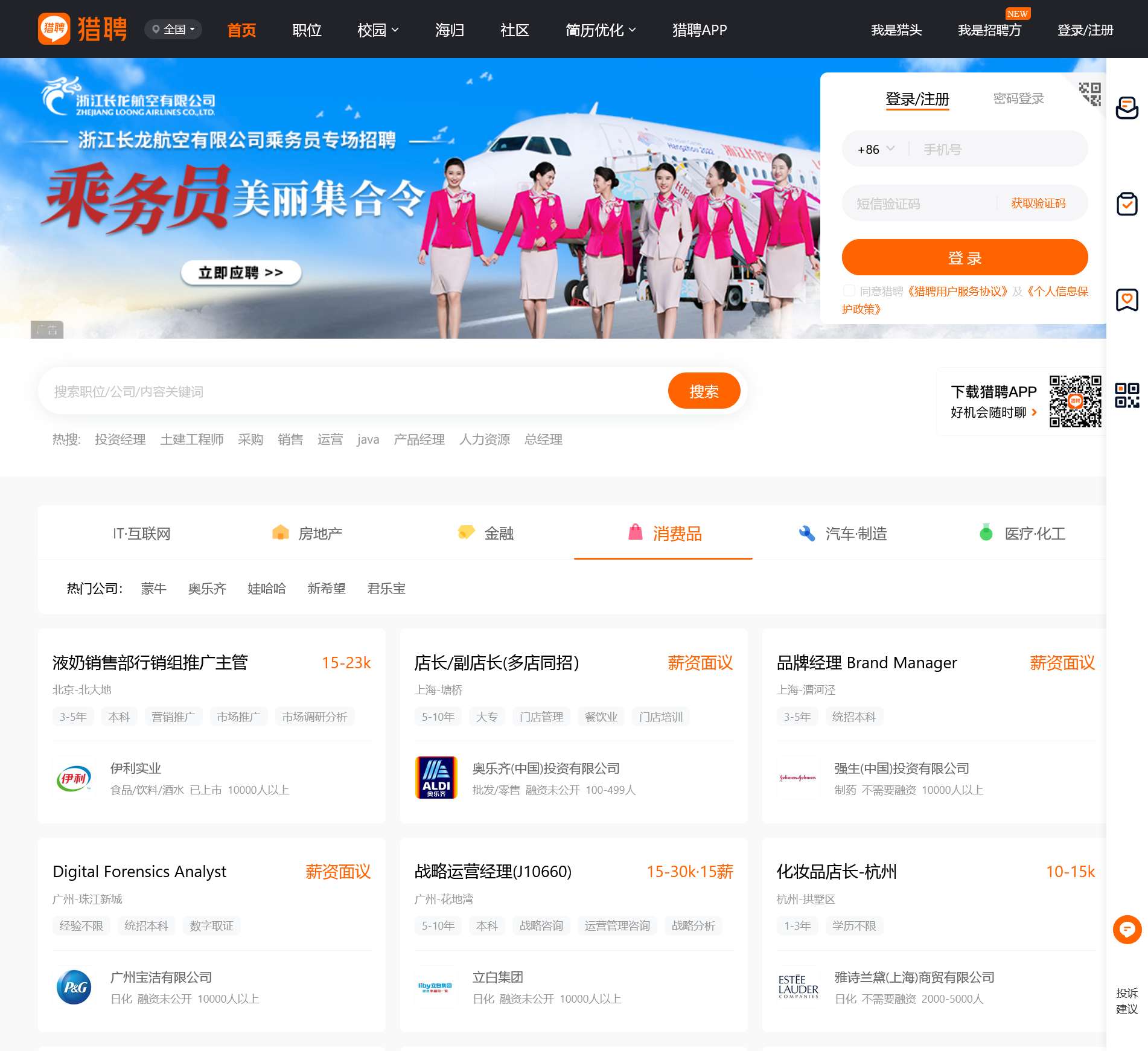Open the QR code login icon
Screen dimensions: 1148x1051
[1090, 94]
